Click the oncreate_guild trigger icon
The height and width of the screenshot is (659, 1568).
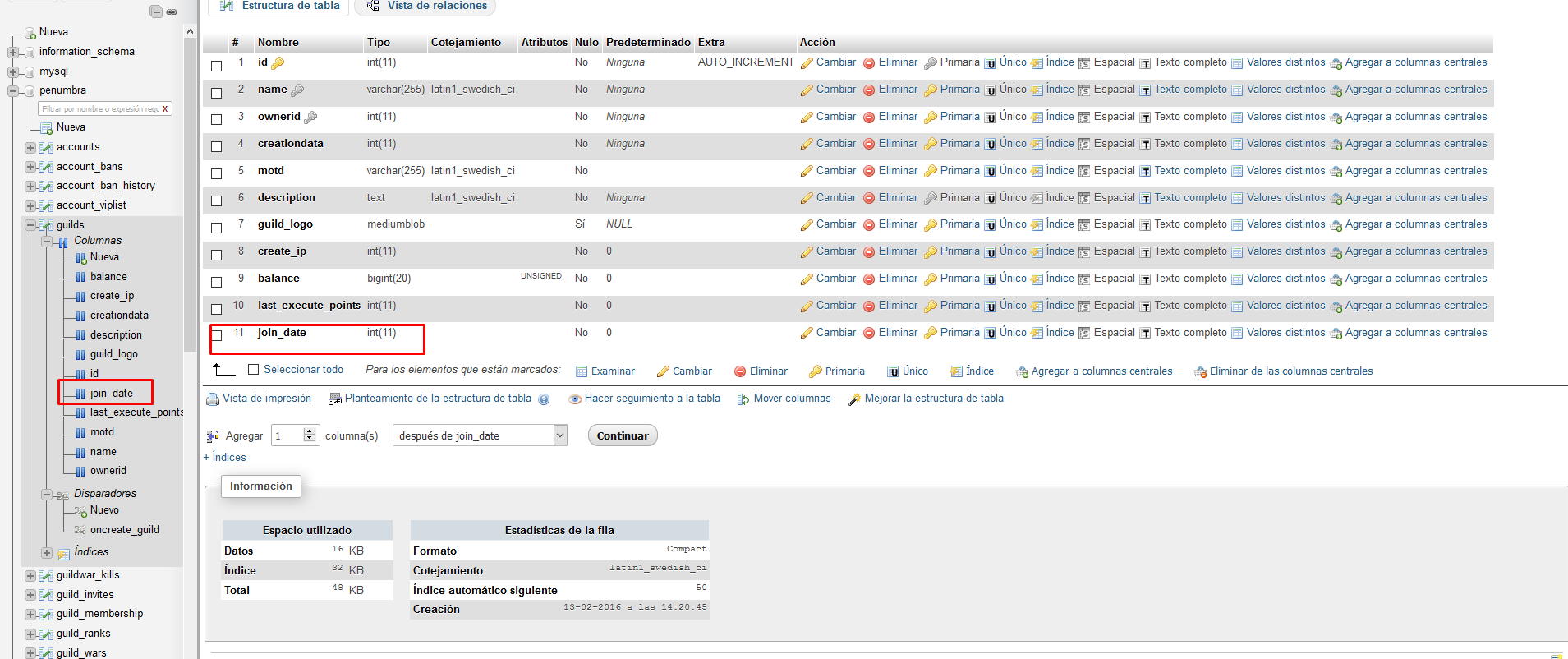(80, 530)
